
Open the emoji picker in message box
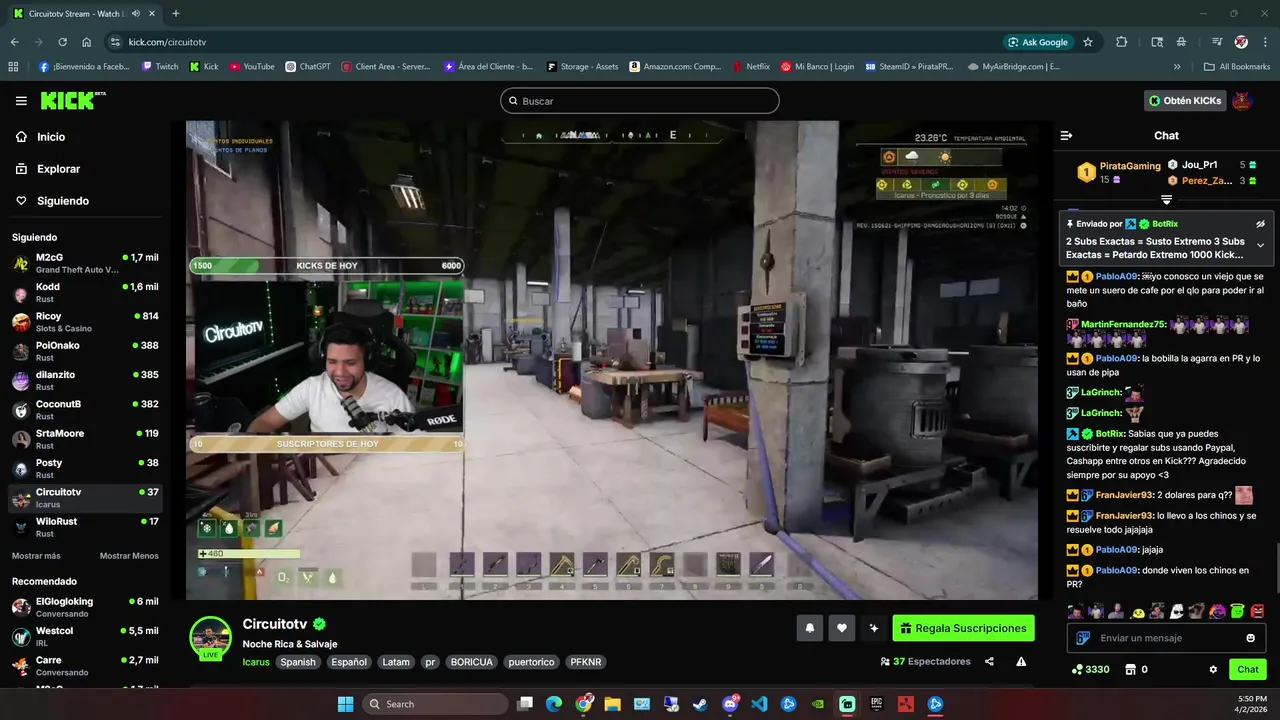coord(1250,638)
